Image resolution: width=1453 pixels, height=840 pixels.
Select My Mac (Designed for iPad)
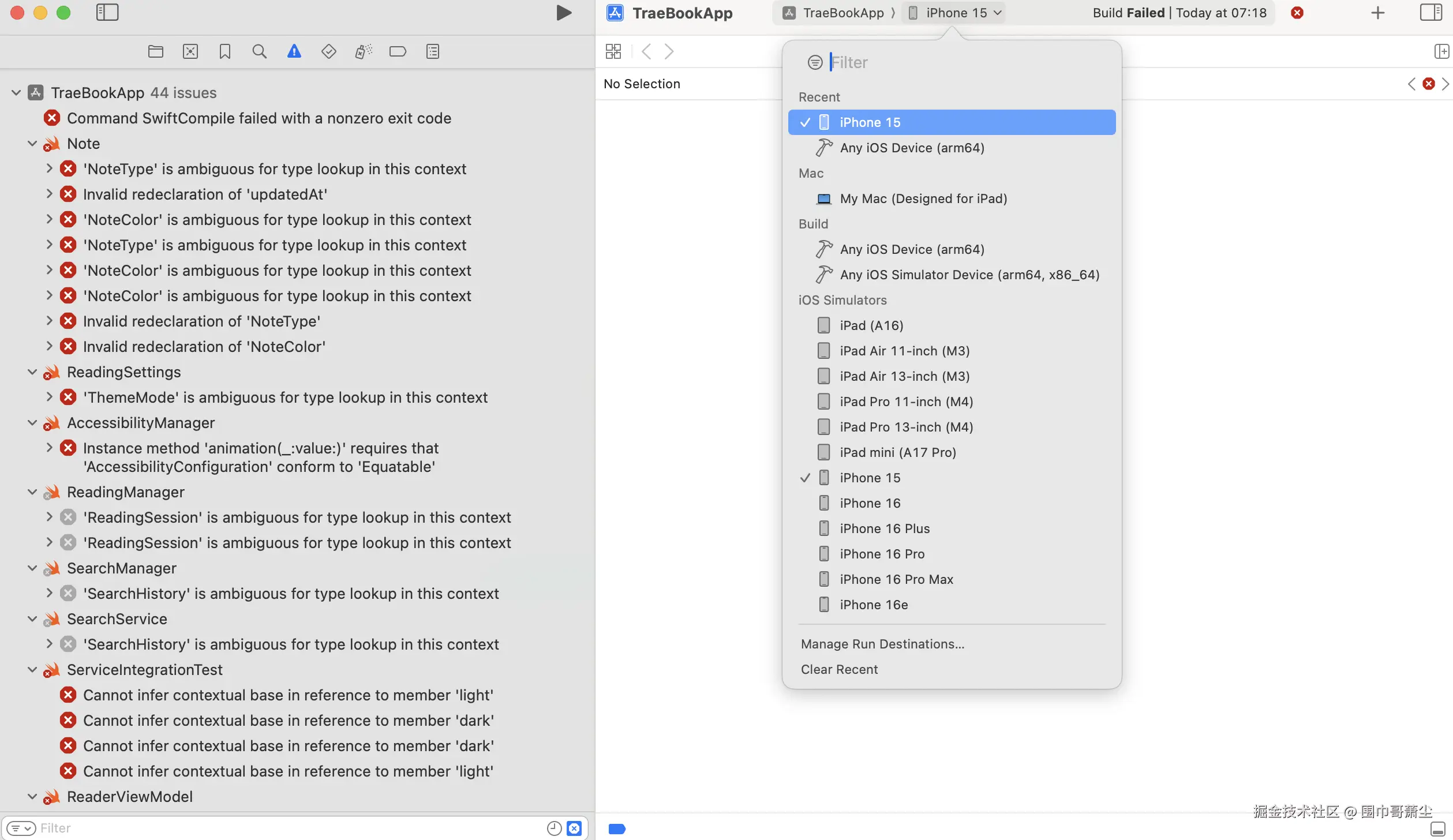click(x=952, y=198)
